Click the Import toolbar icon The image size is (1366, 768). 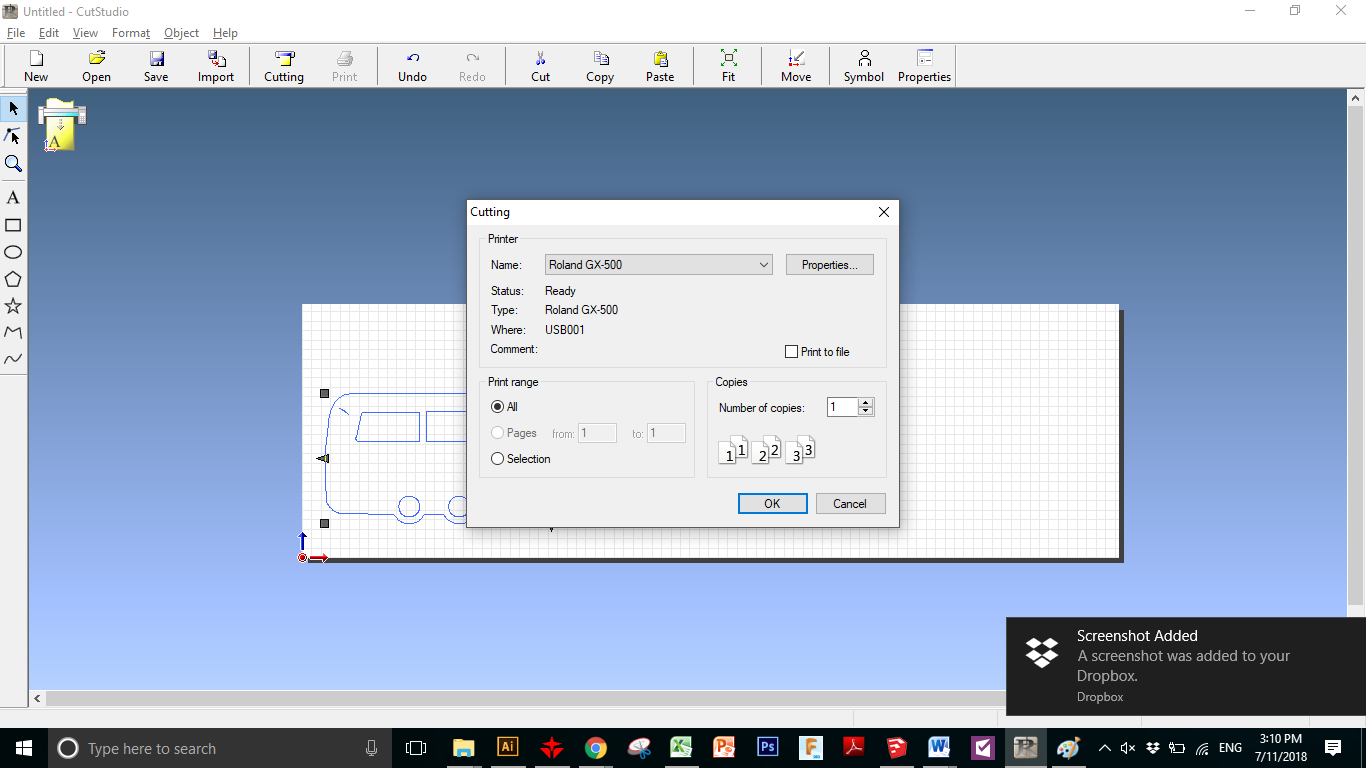[x=216, y=66]
